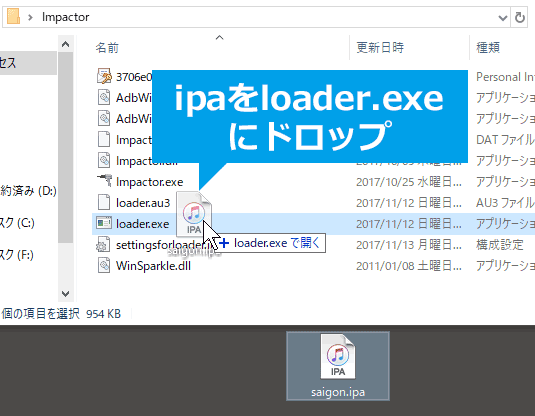The height and width of the screenshot is (416, 535).
Task: Sort files by the 種類 column
Action: click(x=488, y=47)
